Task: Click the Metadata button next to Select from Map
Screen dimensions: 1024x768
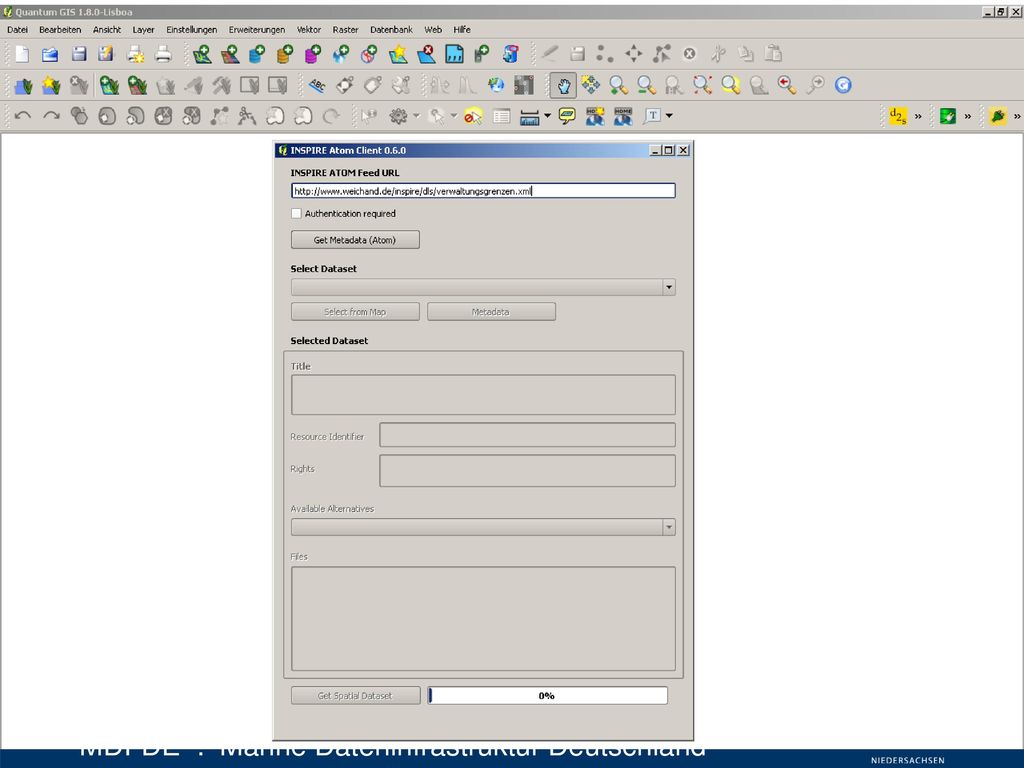Action: click(491, 312)
